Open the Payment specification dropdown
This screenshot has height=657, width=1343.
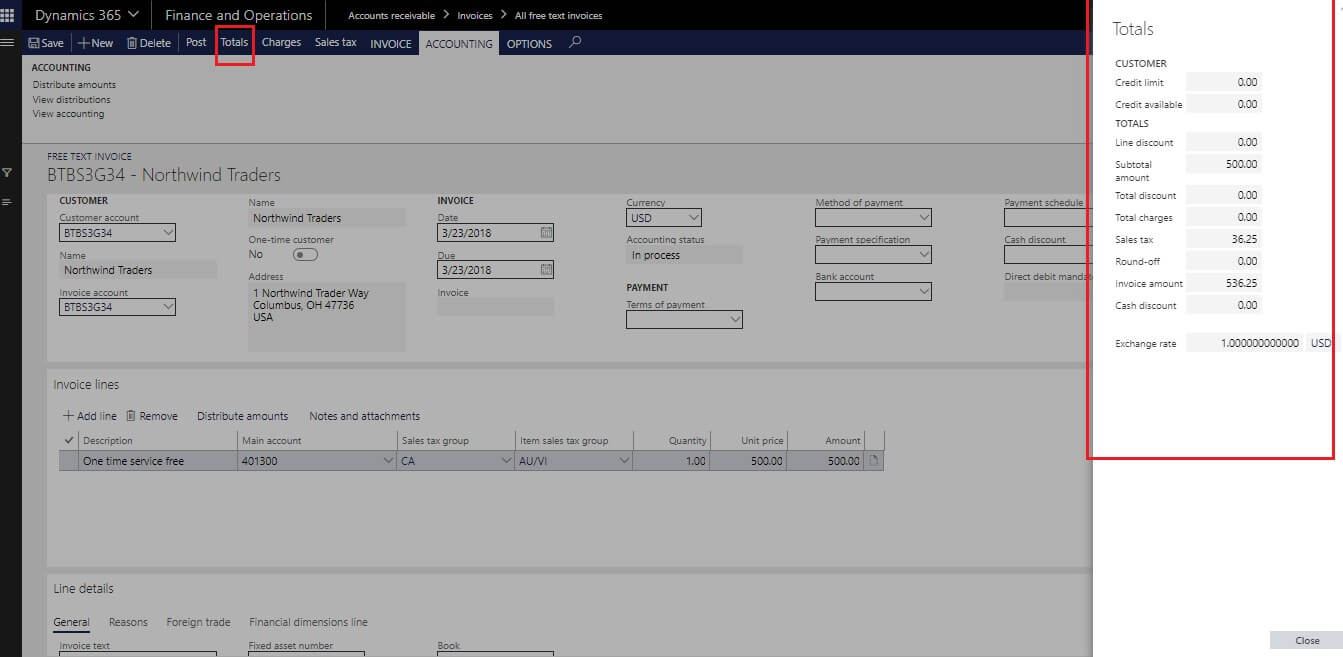[x=923, y=255]
